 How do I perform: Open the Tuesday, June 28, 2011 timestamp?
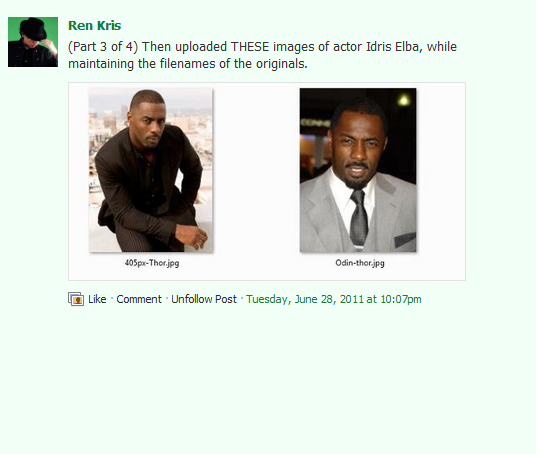tap(334, 299)
